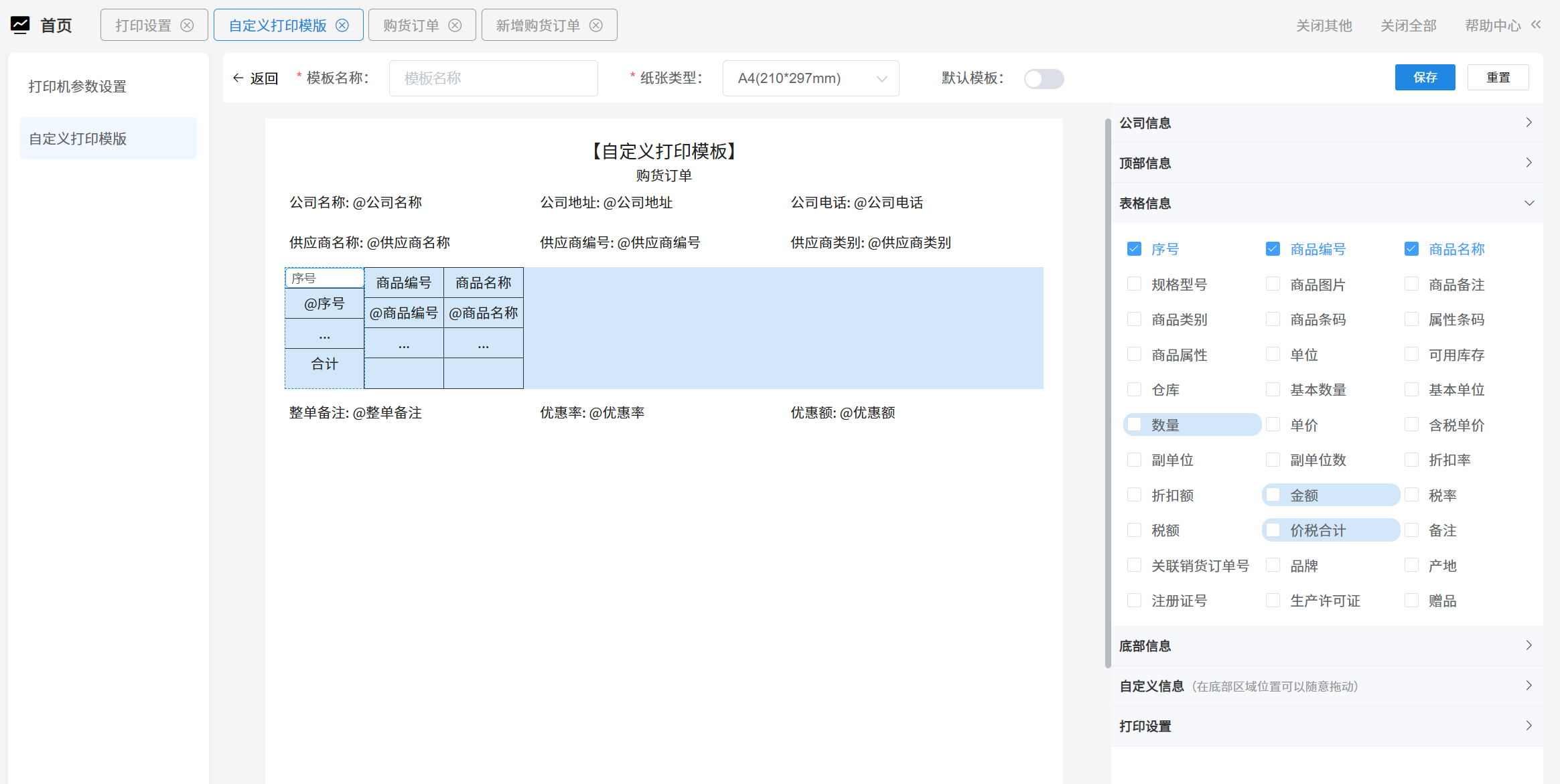Enable the 仓库 checkbox
Screen dimensions: 1560x784
click(x=1134, y=389)
